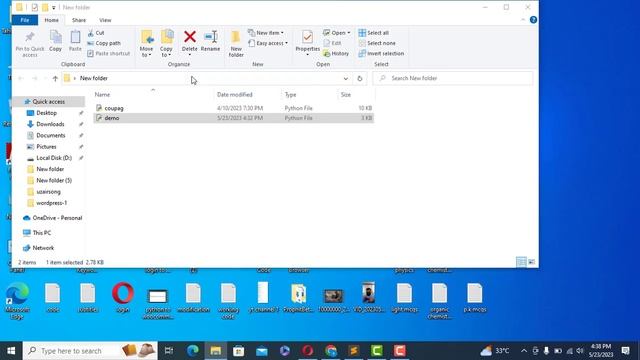Screen dimensions: 640x360
Task: Go up one folder level
Action: (x=55, y=78)
